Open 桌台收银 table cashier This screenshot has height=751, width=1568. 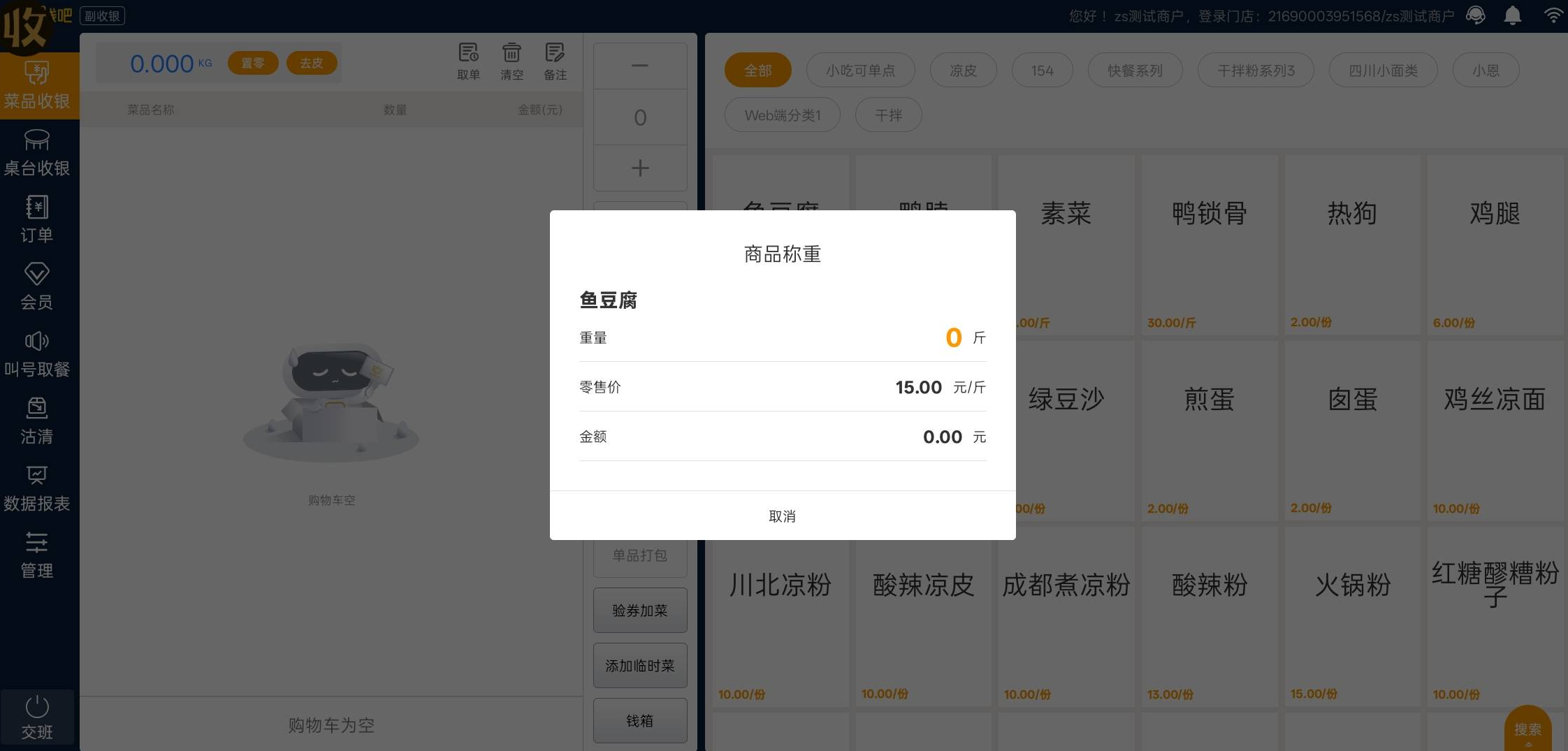point(37,153)
